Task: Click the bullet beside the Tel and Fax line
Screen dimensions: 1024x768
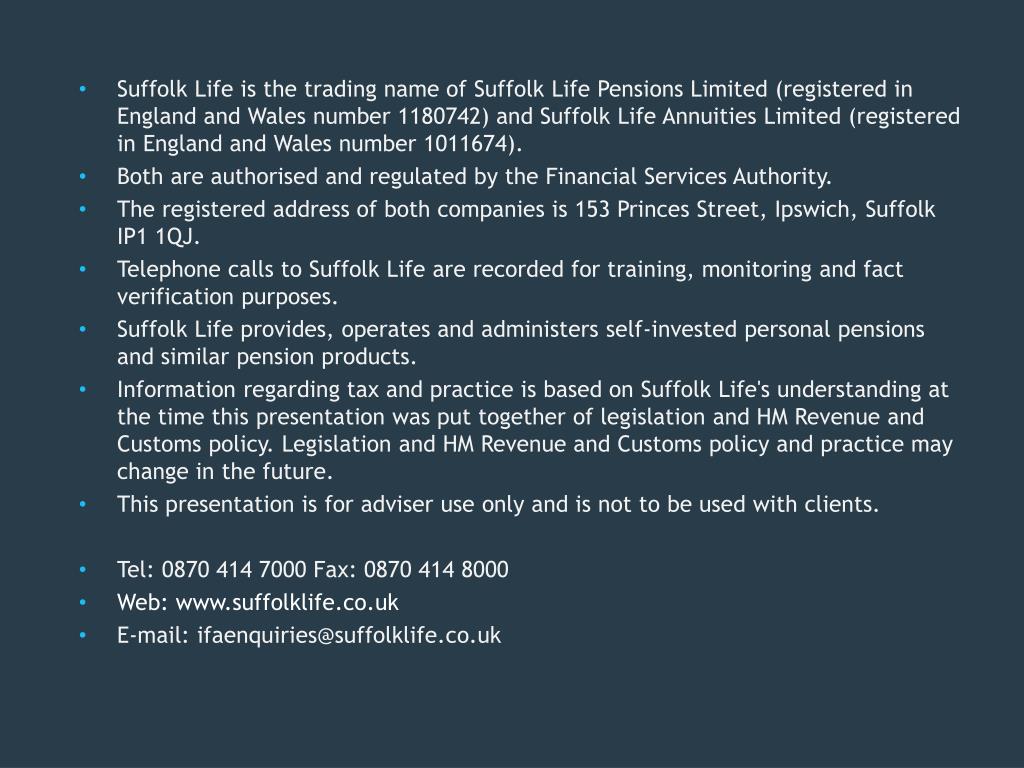Action: tap(82, 569)
